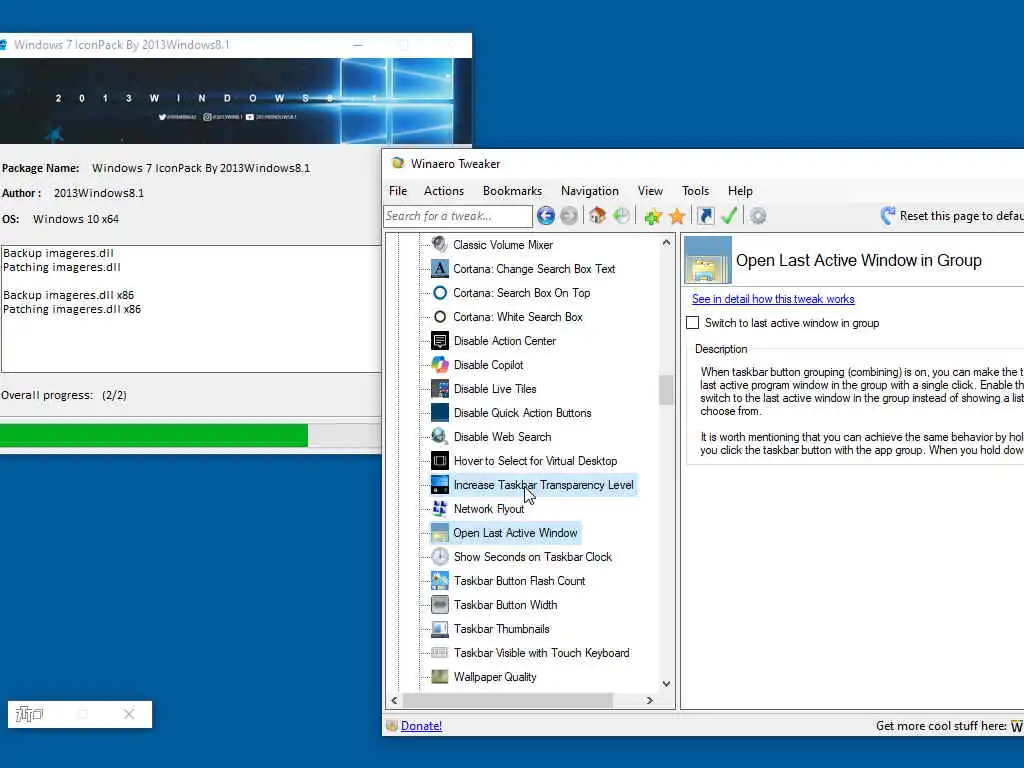
Task: Click the Disable Action Center icon
Action: click(x=440, y=341)
